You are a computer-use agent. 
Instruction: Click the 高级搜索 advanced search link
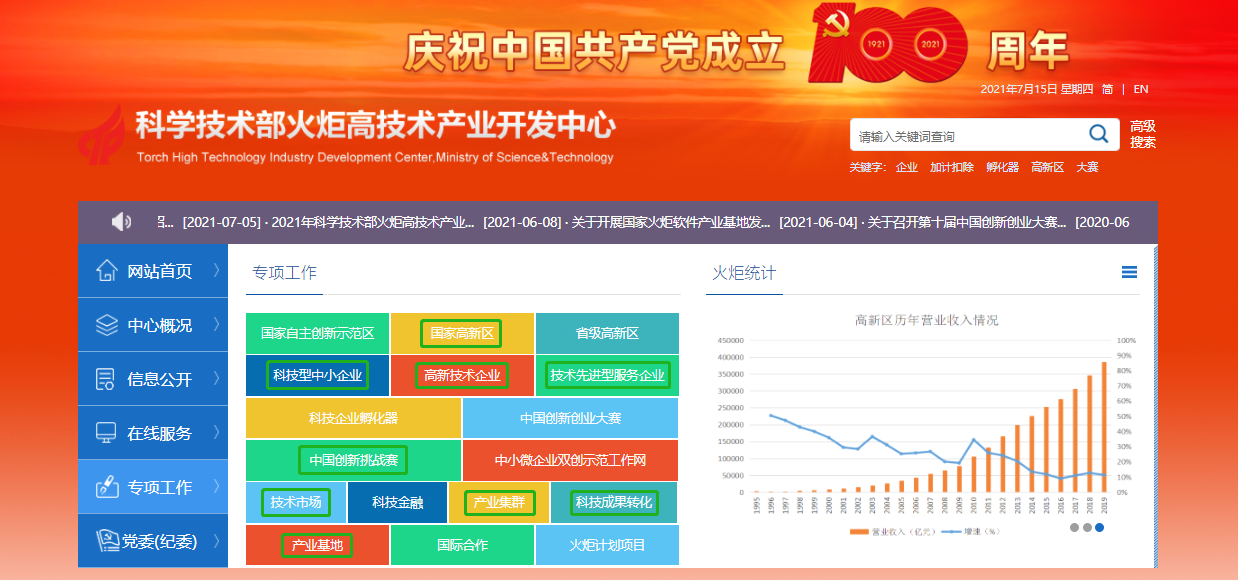coord(1142,134)
